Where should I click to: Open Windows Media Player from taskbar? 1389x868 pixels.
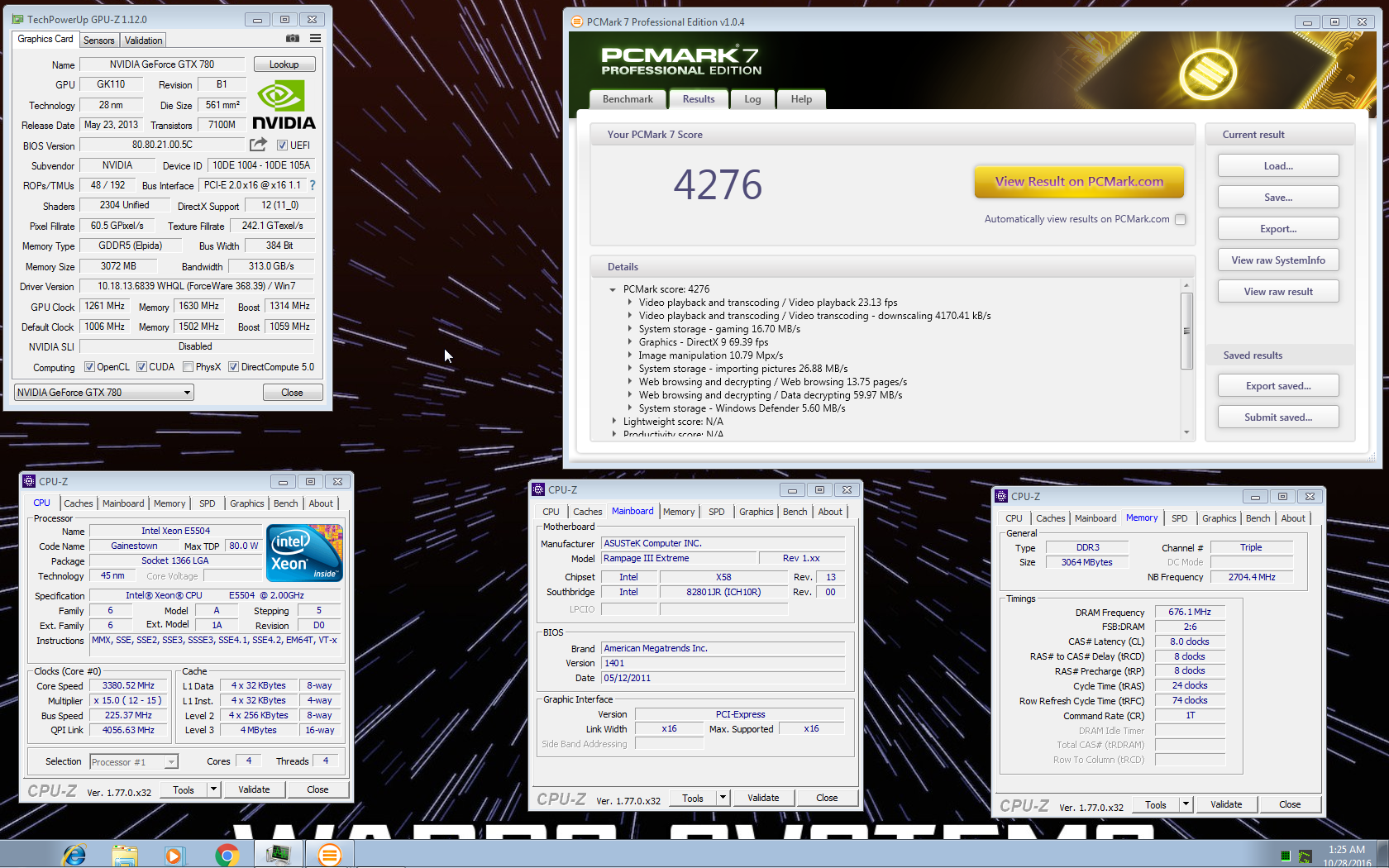tap(174, 855)
